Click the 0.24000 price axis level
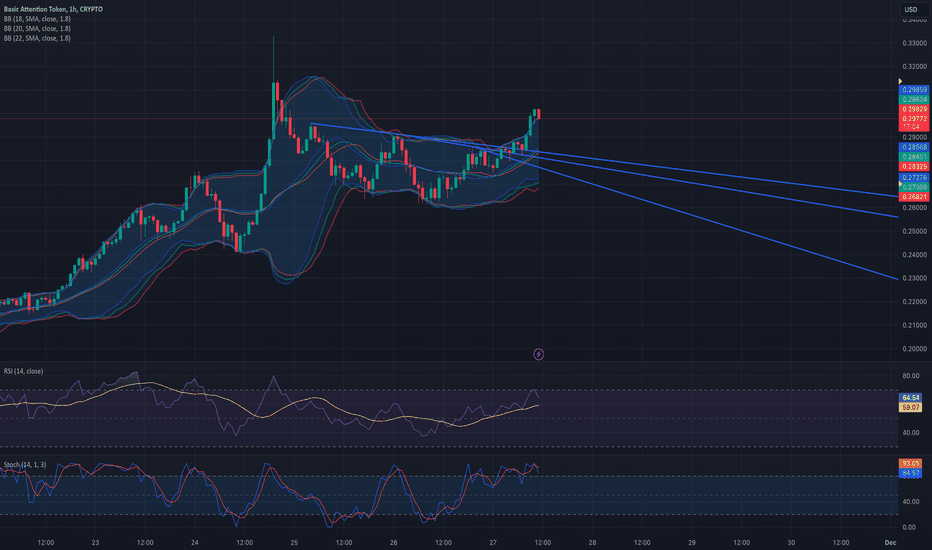Viewport: 932px width, 550px height. click(x=914, y=255)
